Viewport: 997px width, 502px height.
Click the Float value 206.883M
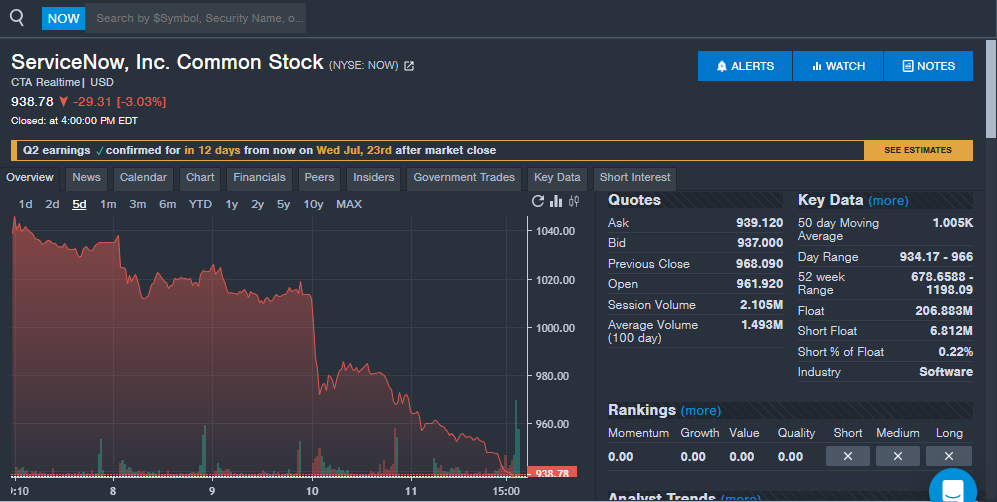pyautogui.click(x=944, y=311)
